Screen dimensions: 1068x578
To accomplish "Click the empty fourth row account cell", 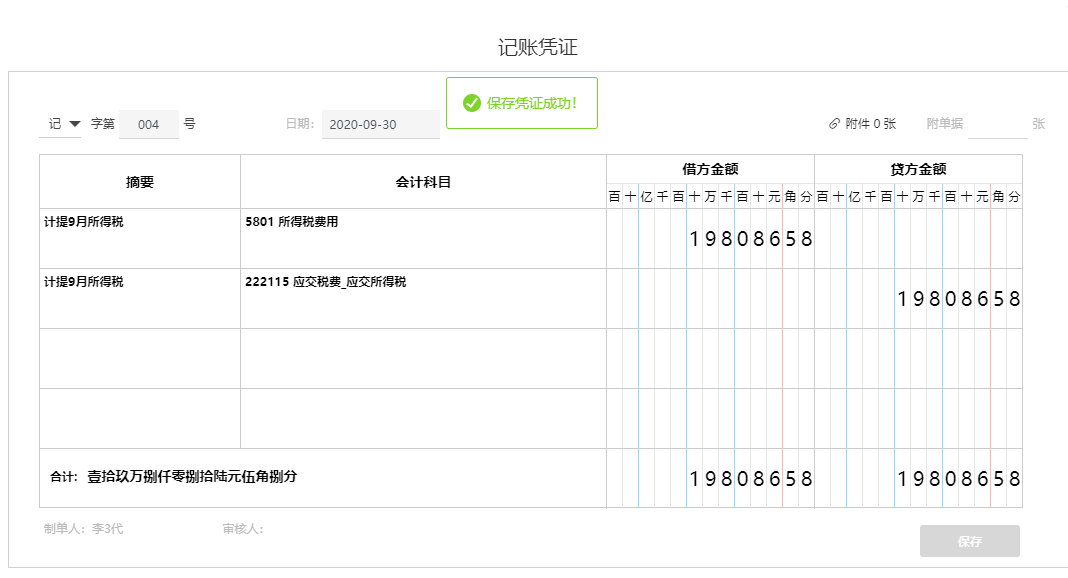I will point(423,418).
